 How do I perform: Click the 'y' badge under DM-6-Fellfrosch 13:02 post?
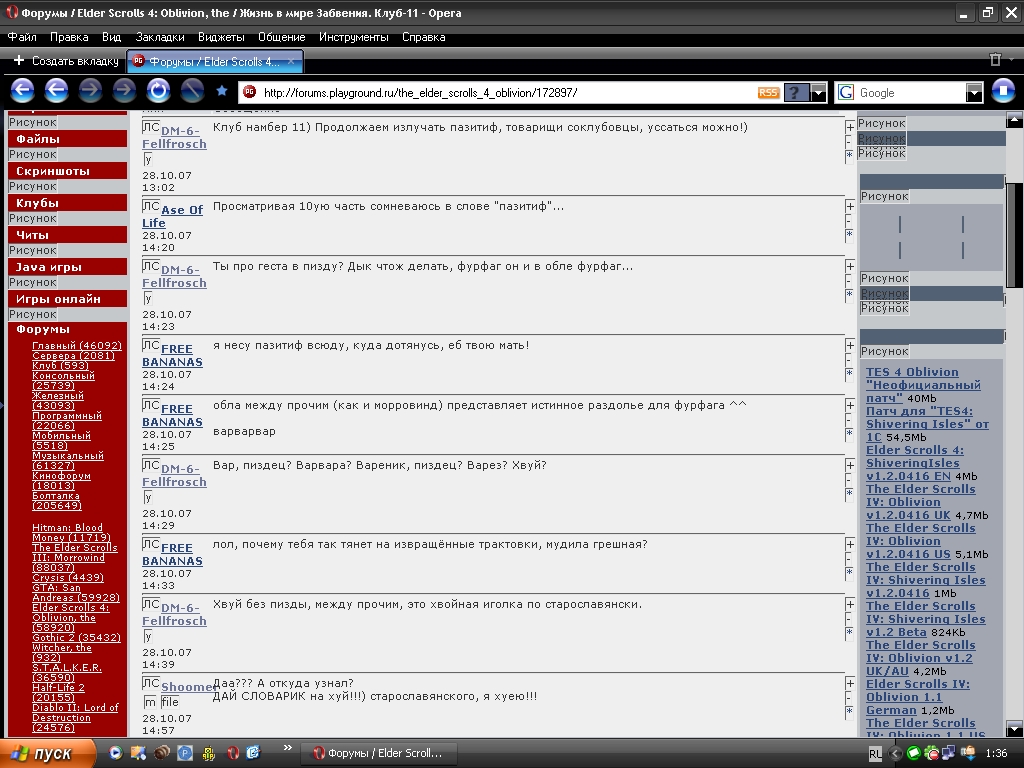tap(148, 159)
